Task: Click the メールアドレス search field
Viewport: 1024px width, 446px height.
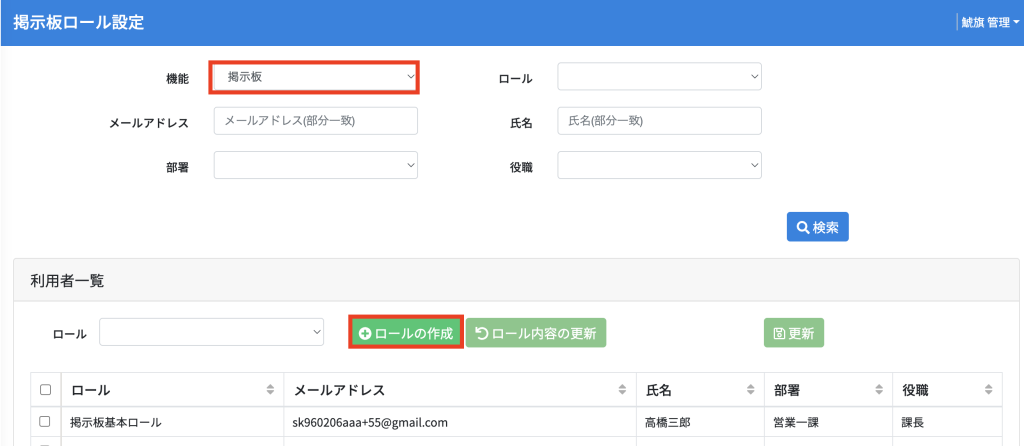Action: [316, 121]
